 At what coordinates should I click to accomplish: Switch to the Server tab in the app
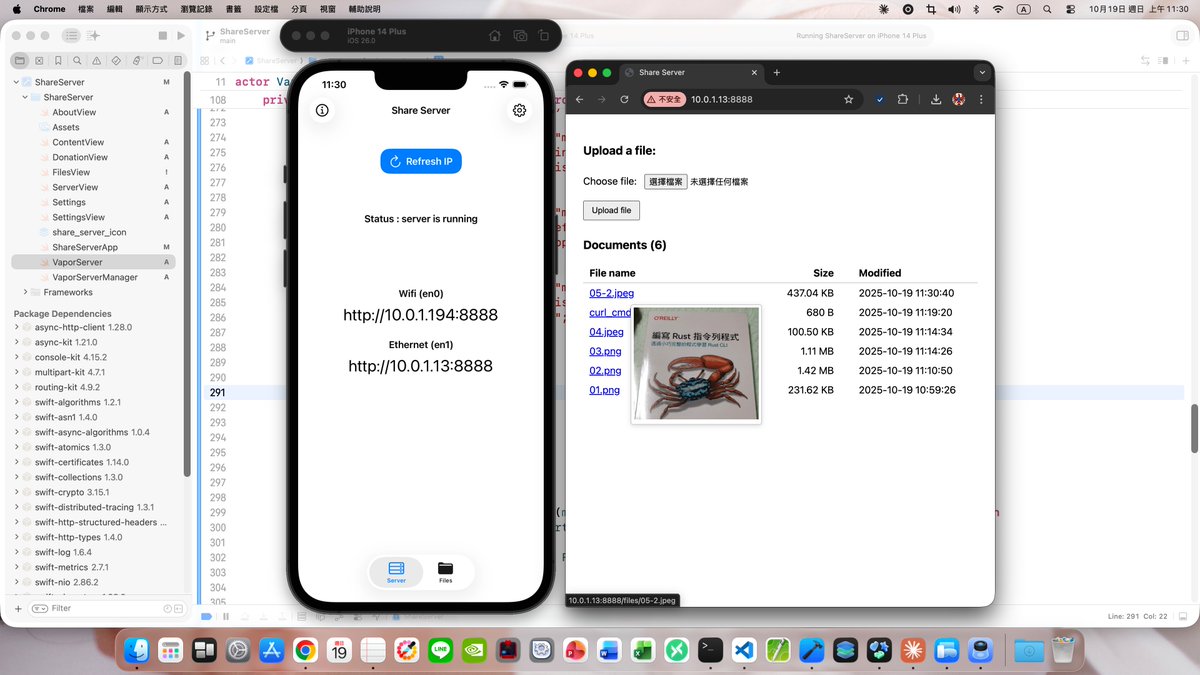coord(396,572)
